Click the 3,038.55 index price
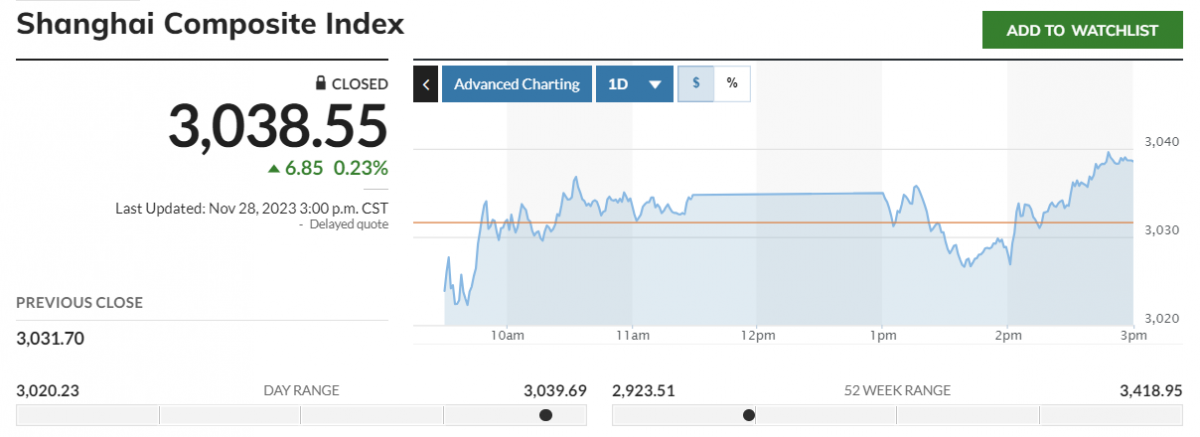This screenshot has height=437, width=1200. click(x=277, y=126)
